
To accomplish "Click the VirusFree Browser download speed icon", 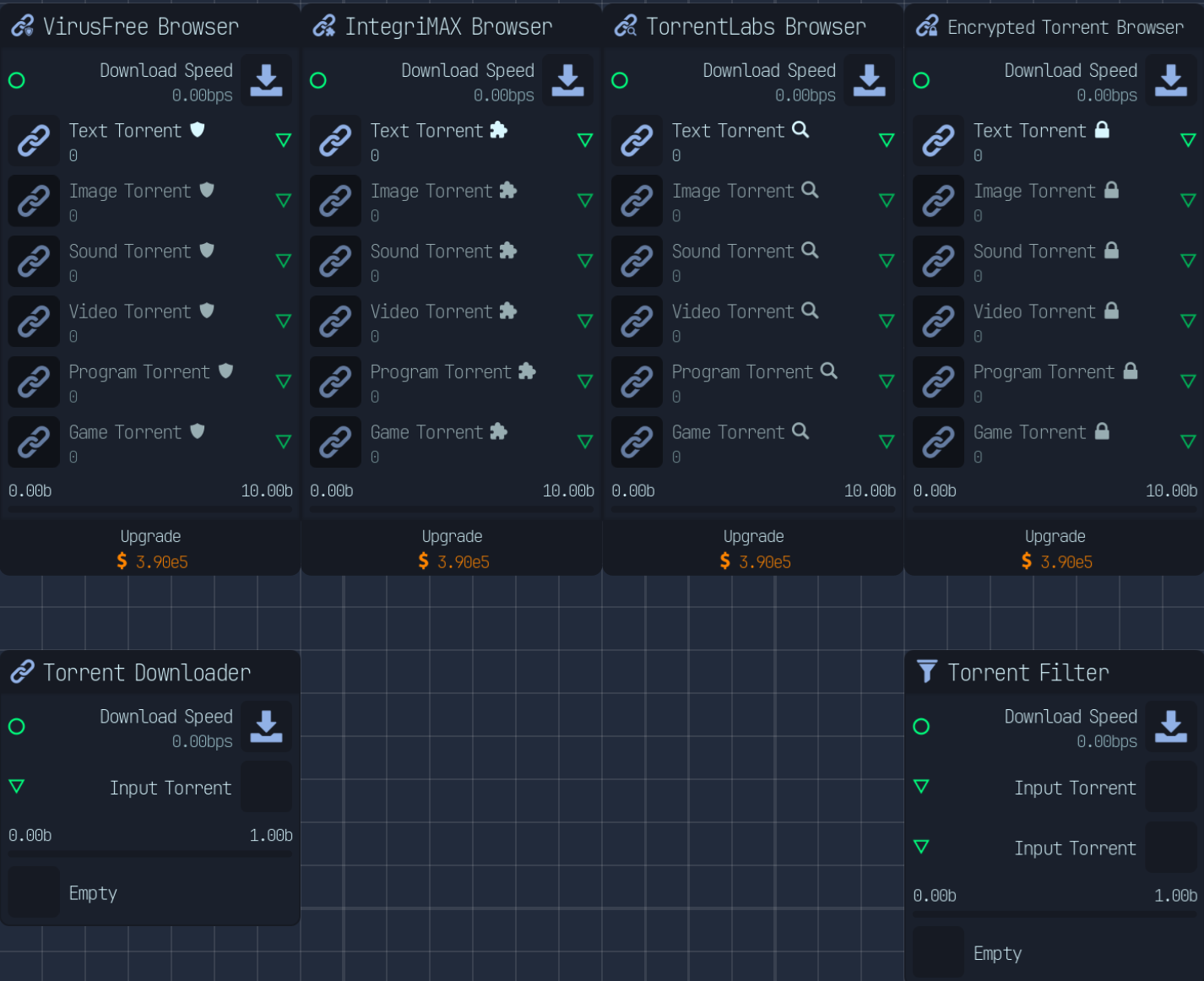I will pos(266,80).
